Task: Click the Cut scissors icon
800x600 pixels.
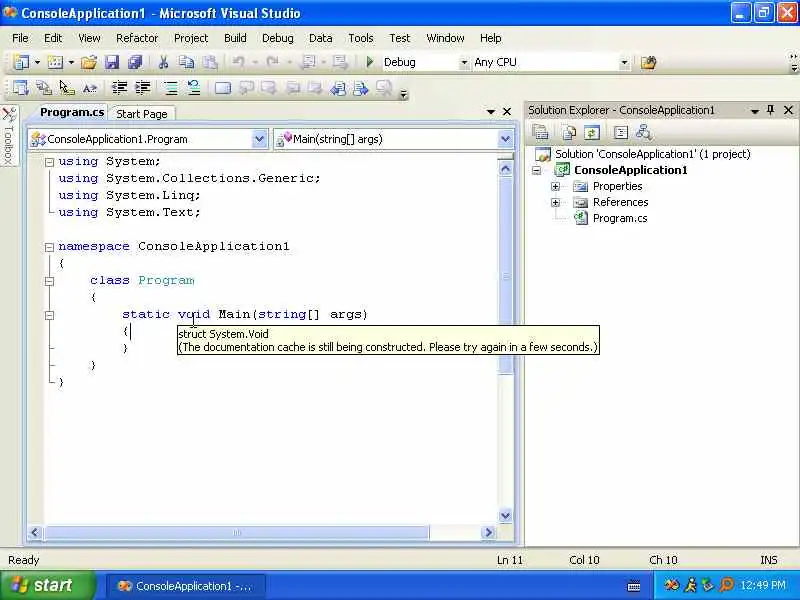Action: tap(163, 62)
